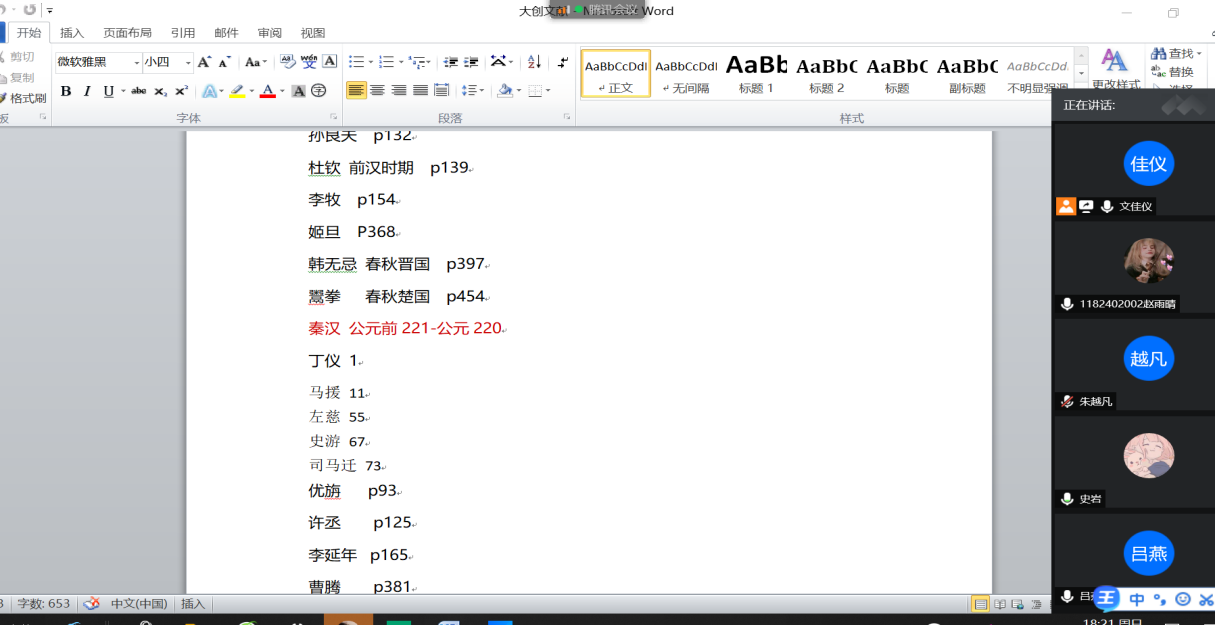Image resolution: width=1215 pixels, height=625 pixels.
Task: Open the 页面布局 ribbon tab
Action: click(127, 33)
